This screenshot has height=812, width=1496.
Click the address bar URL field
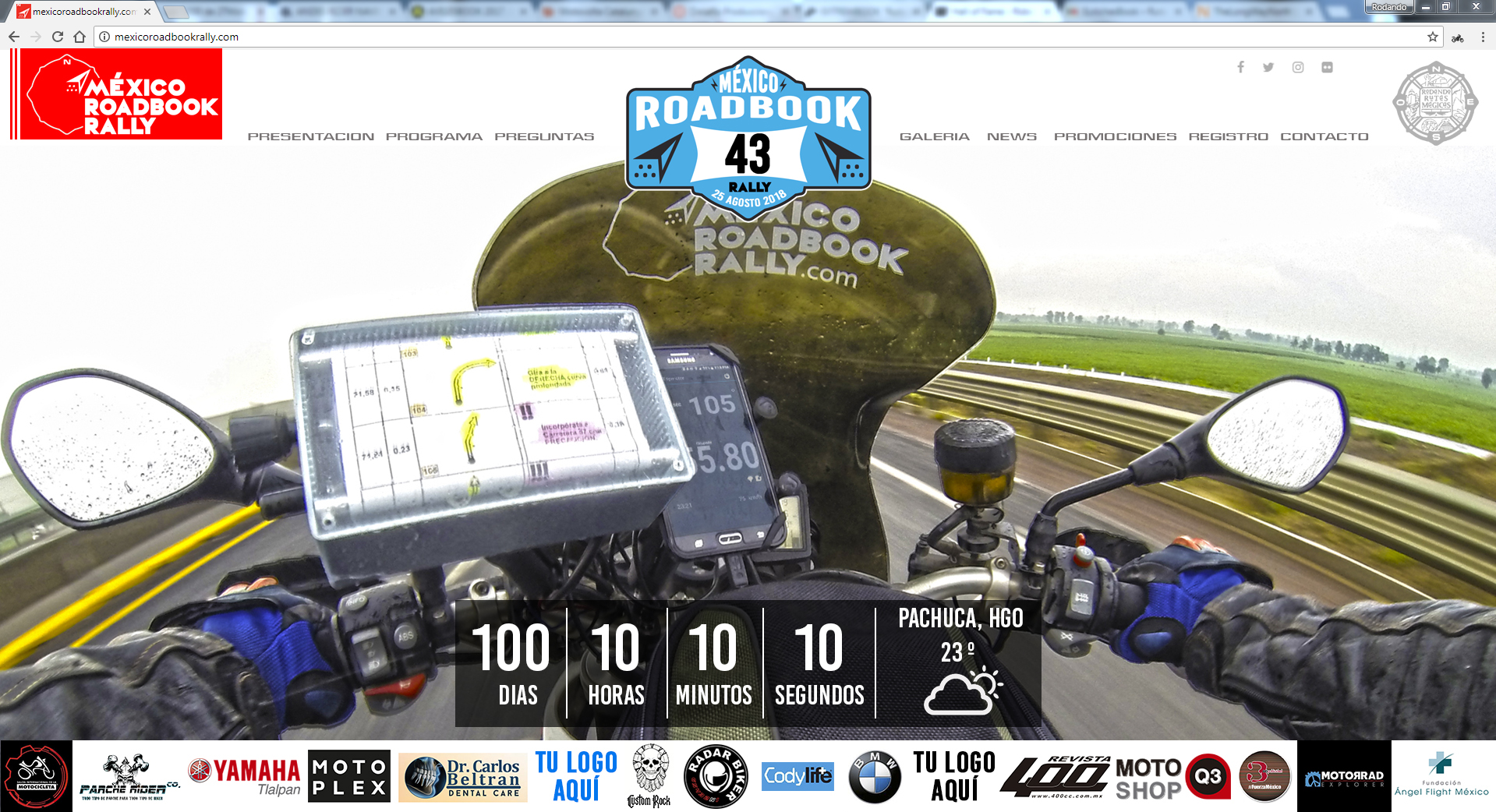pos(702,37)
